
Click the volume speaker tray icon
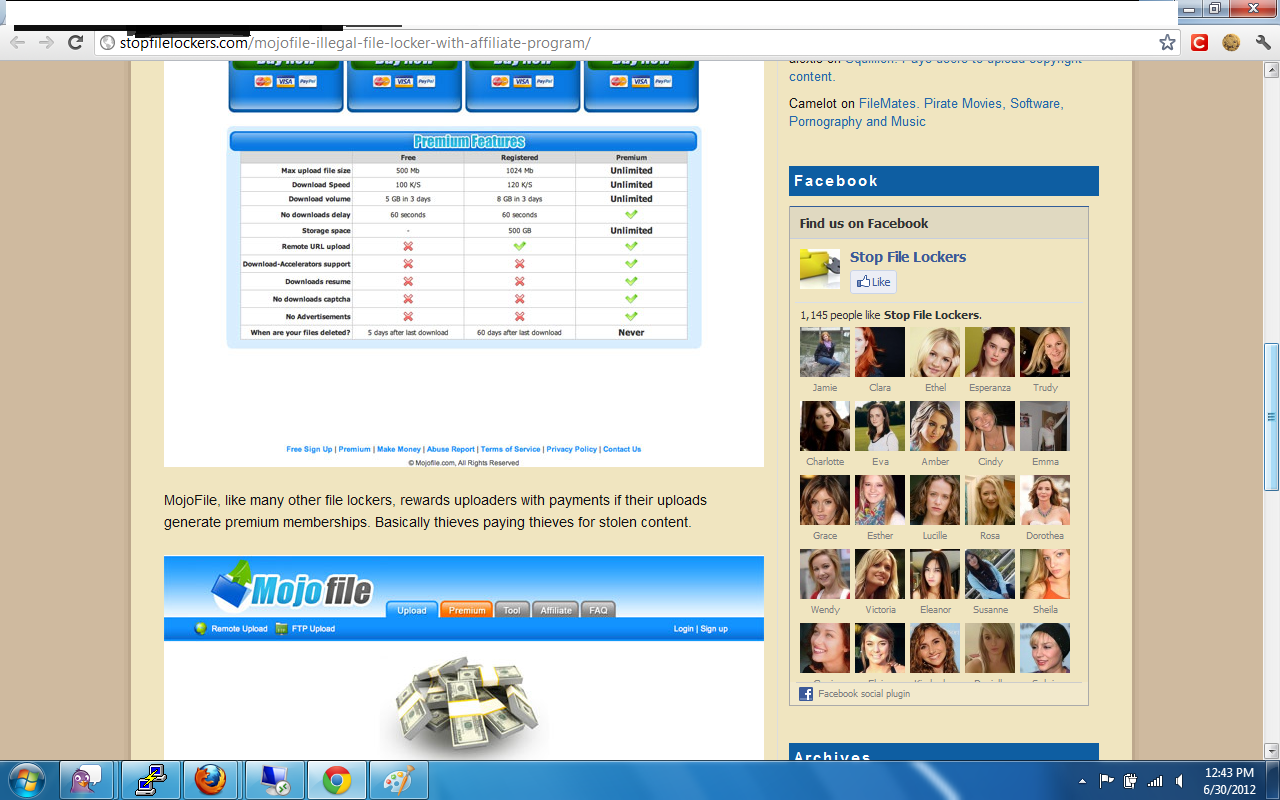coord(1180,780)
